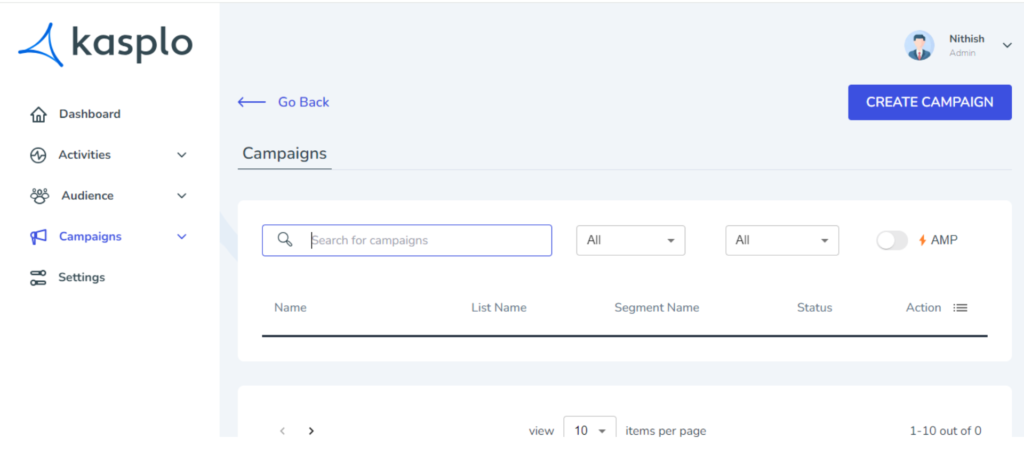
Task: Open the first All filter dropdown
Action: coord(630,240)
